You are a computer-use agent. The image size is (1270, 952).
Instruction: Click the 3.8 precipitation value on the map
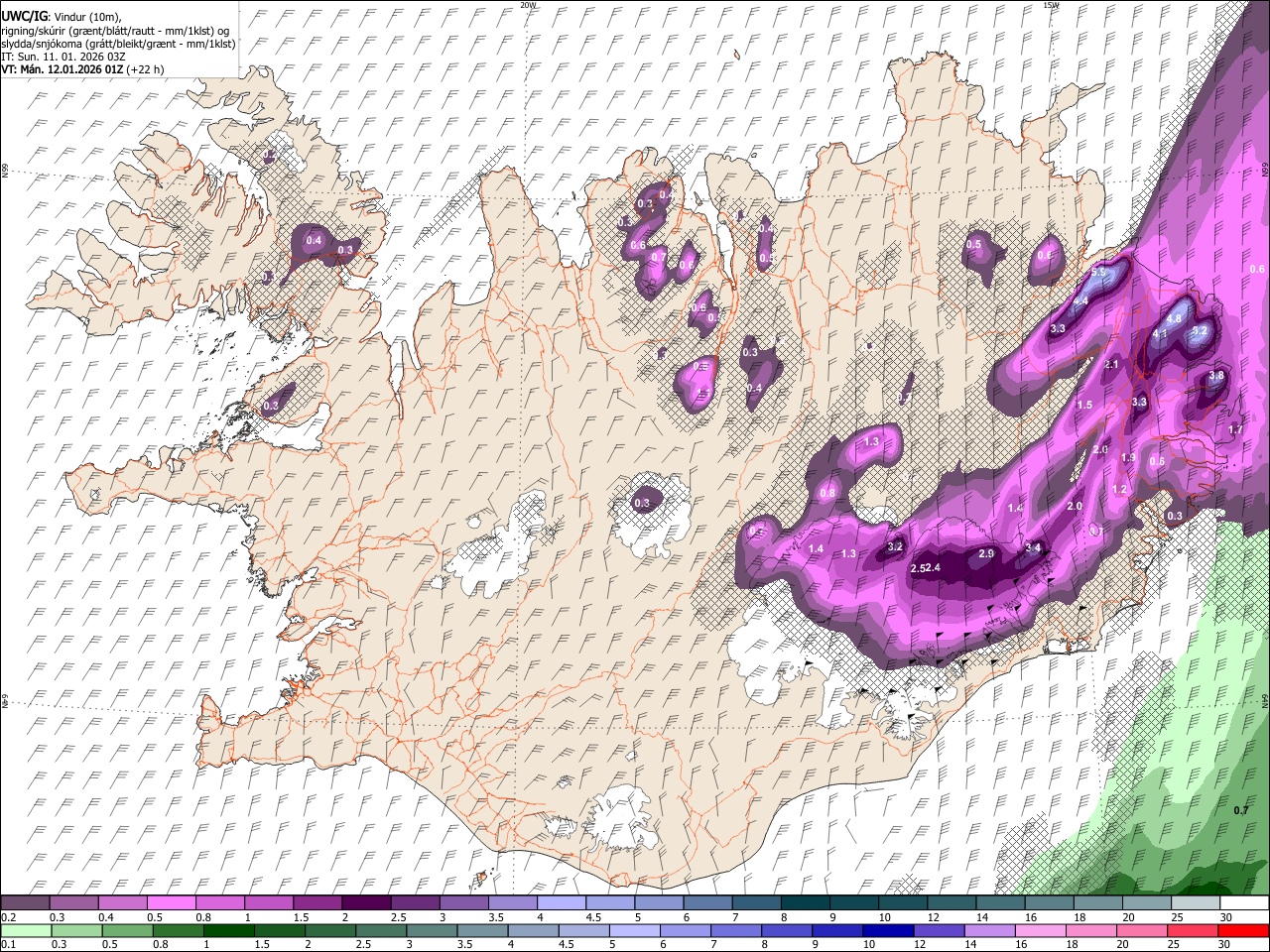click(x=1216, y=377)
